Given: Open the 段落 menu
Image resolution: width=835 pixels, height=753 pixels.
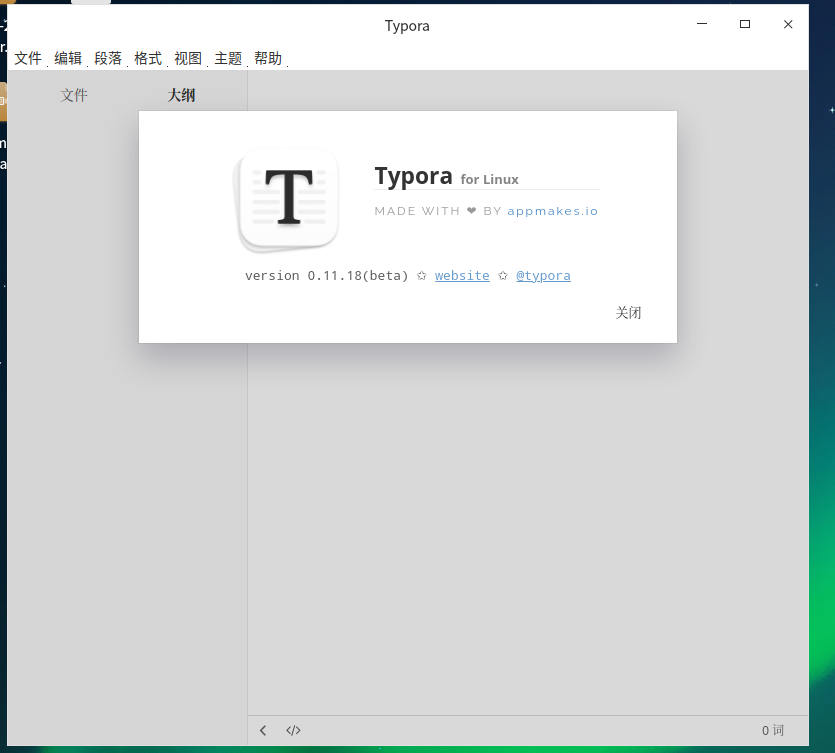Looking at the screenshot, I should click(108, 59).
